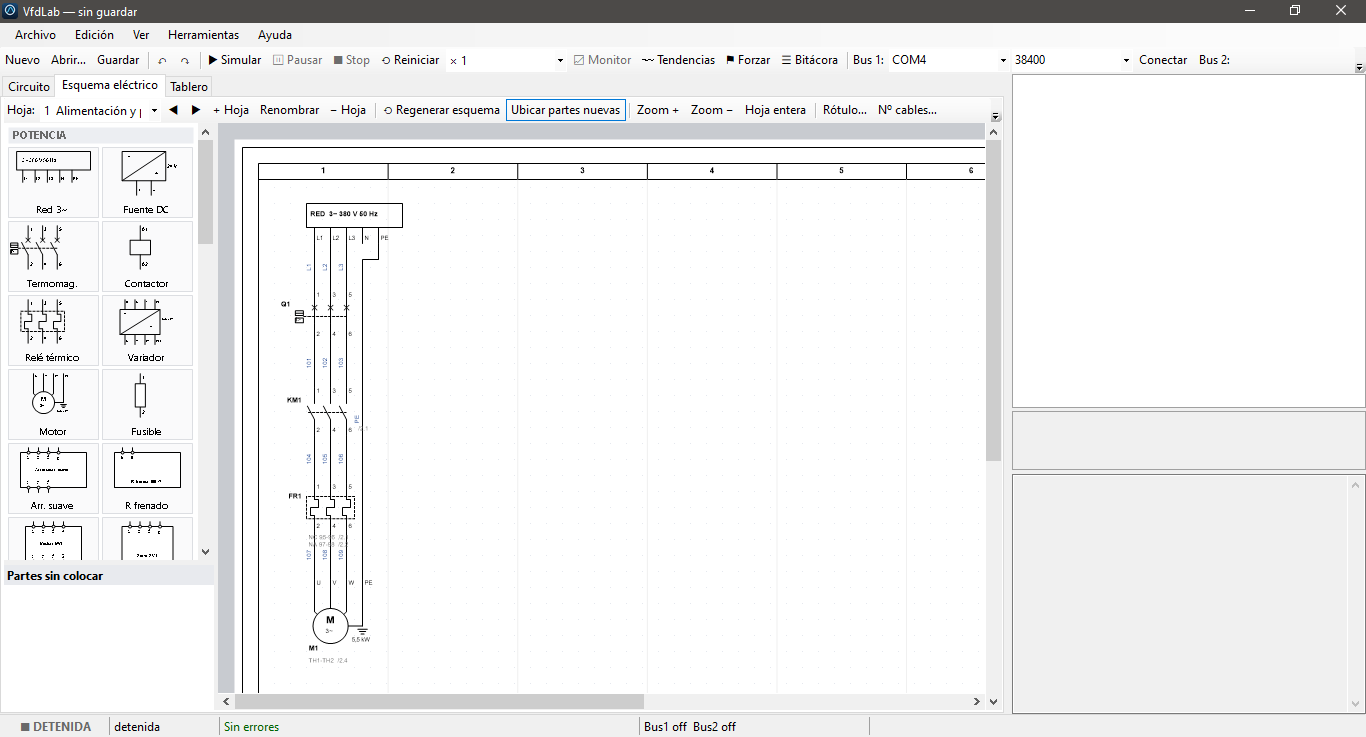Select the Relé térmico symbol
The image size is (1366, 737).
[54, 330]
